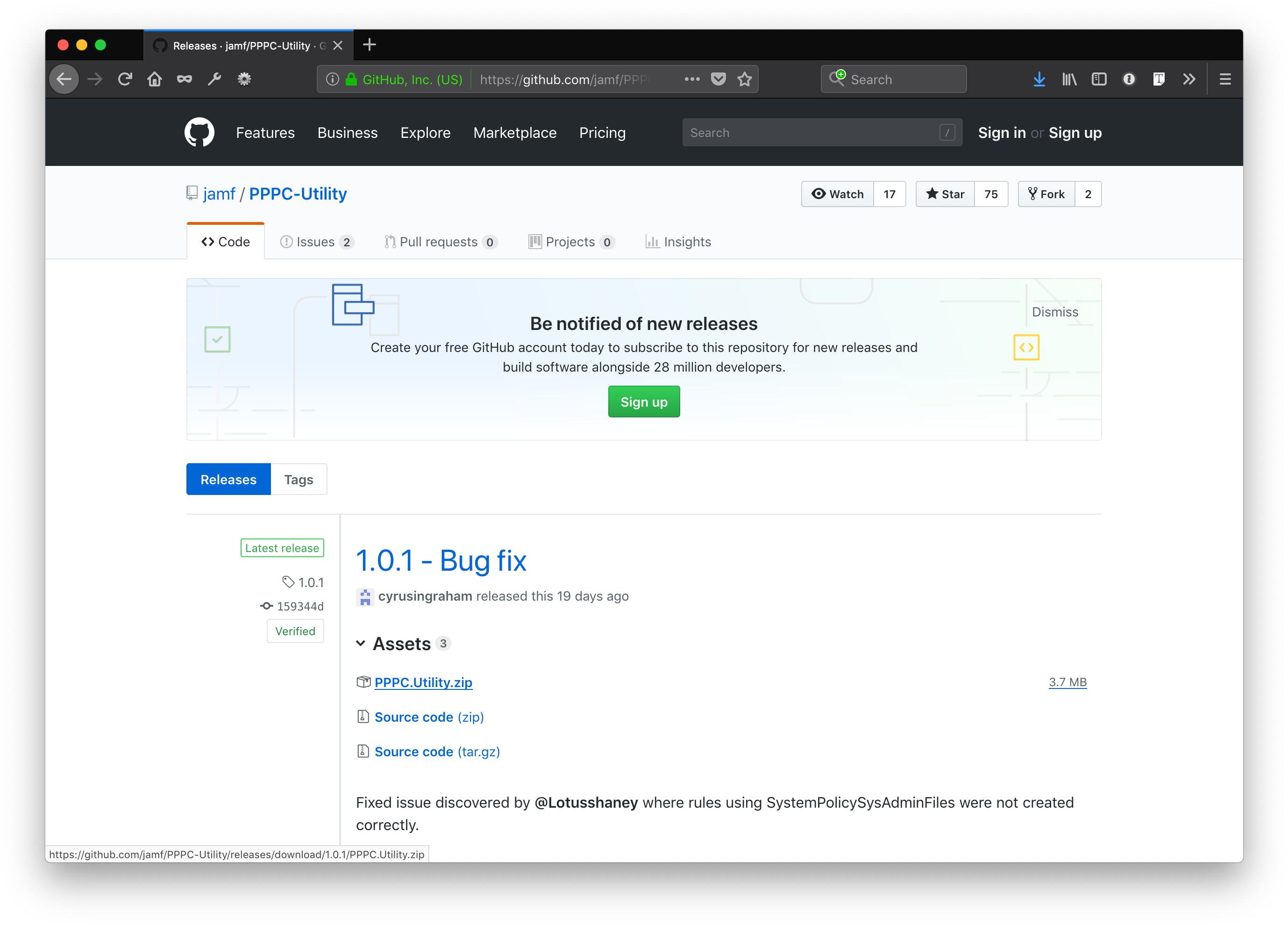View the 17 watchers count
This screenshot has height=925, width=1288.
(890, 194)
